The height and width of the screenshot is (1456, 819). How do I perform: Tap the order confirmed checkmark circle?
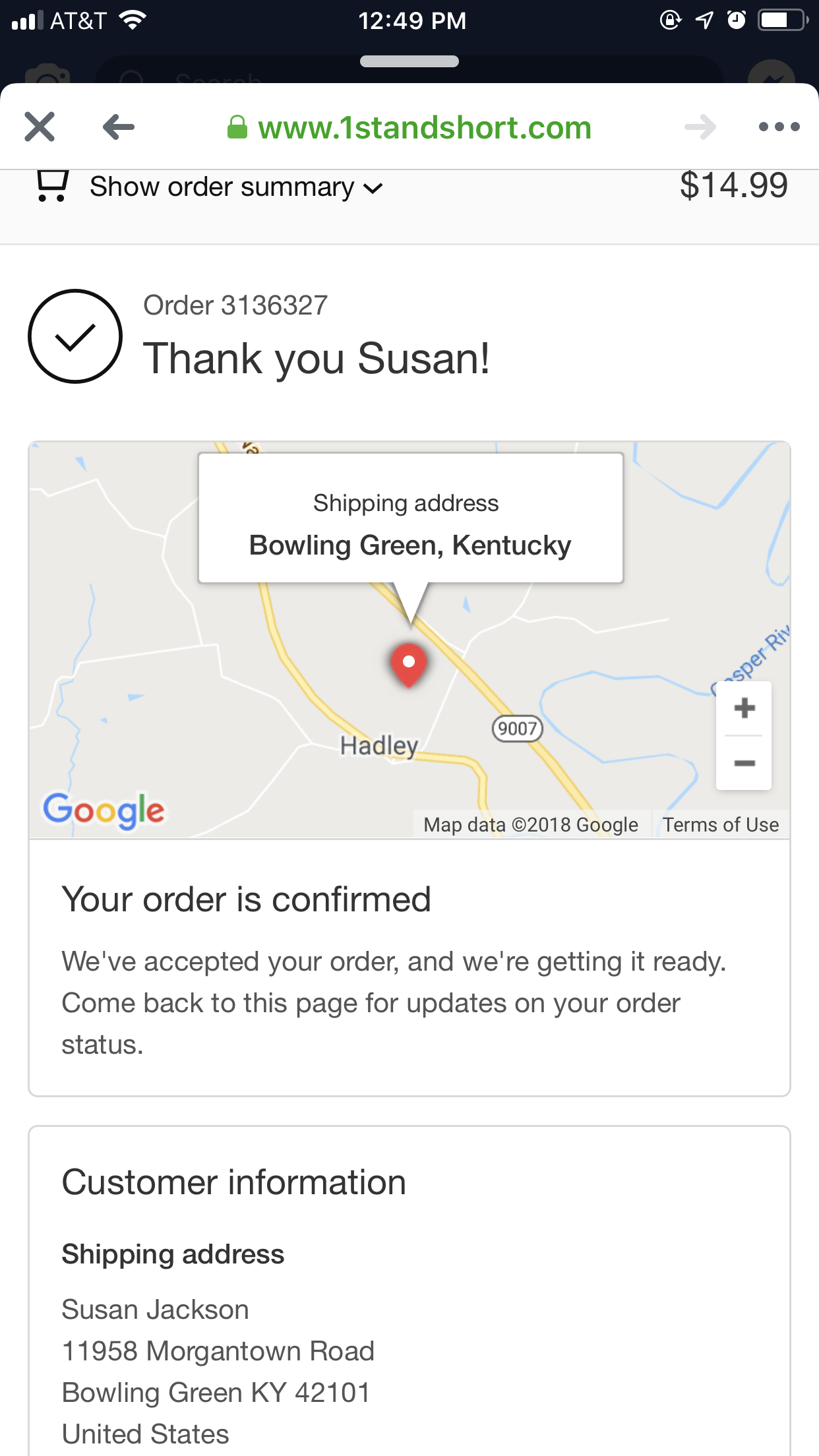75,336
